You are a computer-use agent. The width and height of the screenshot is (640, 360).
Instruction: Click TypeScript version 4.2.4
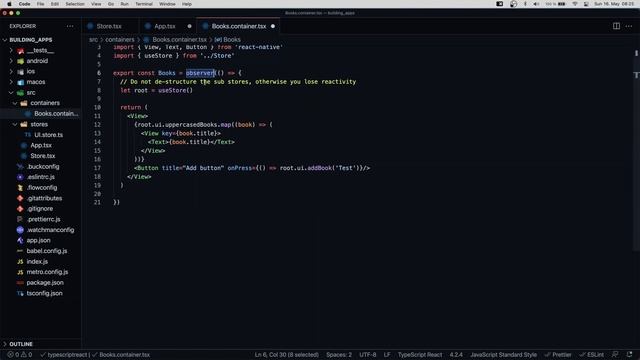[x=456, y=355]
